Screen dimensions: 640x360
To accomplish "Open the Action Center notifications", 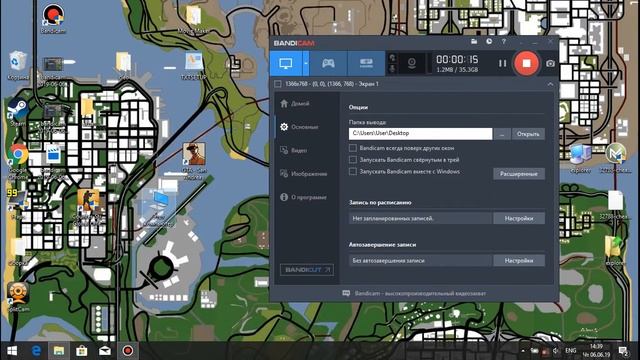I will coord(623,351).
